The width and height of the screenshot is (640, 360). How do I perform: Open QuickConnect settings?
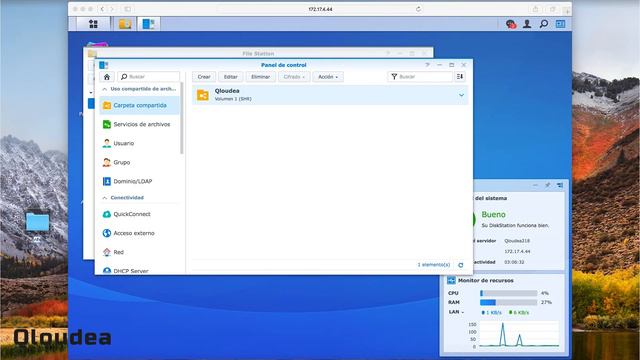[x=140, y=214]
